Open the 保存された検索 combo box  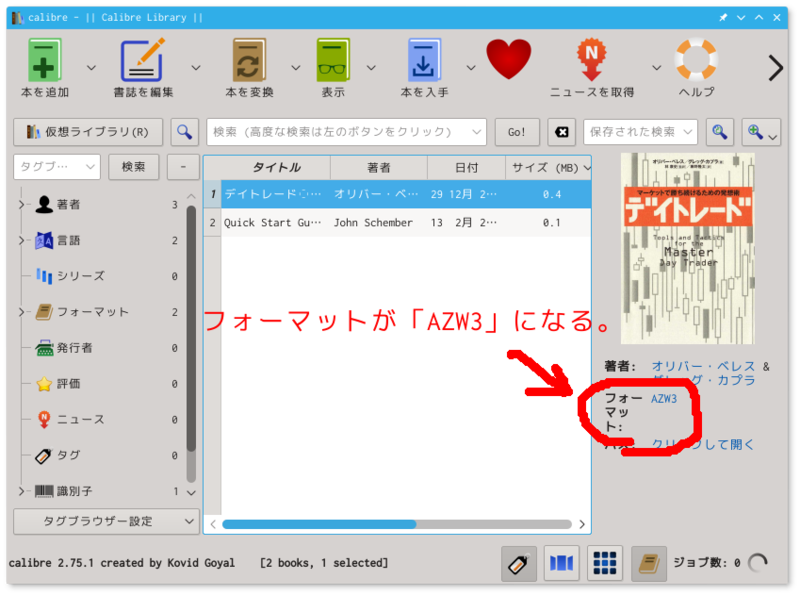point(640,132)
